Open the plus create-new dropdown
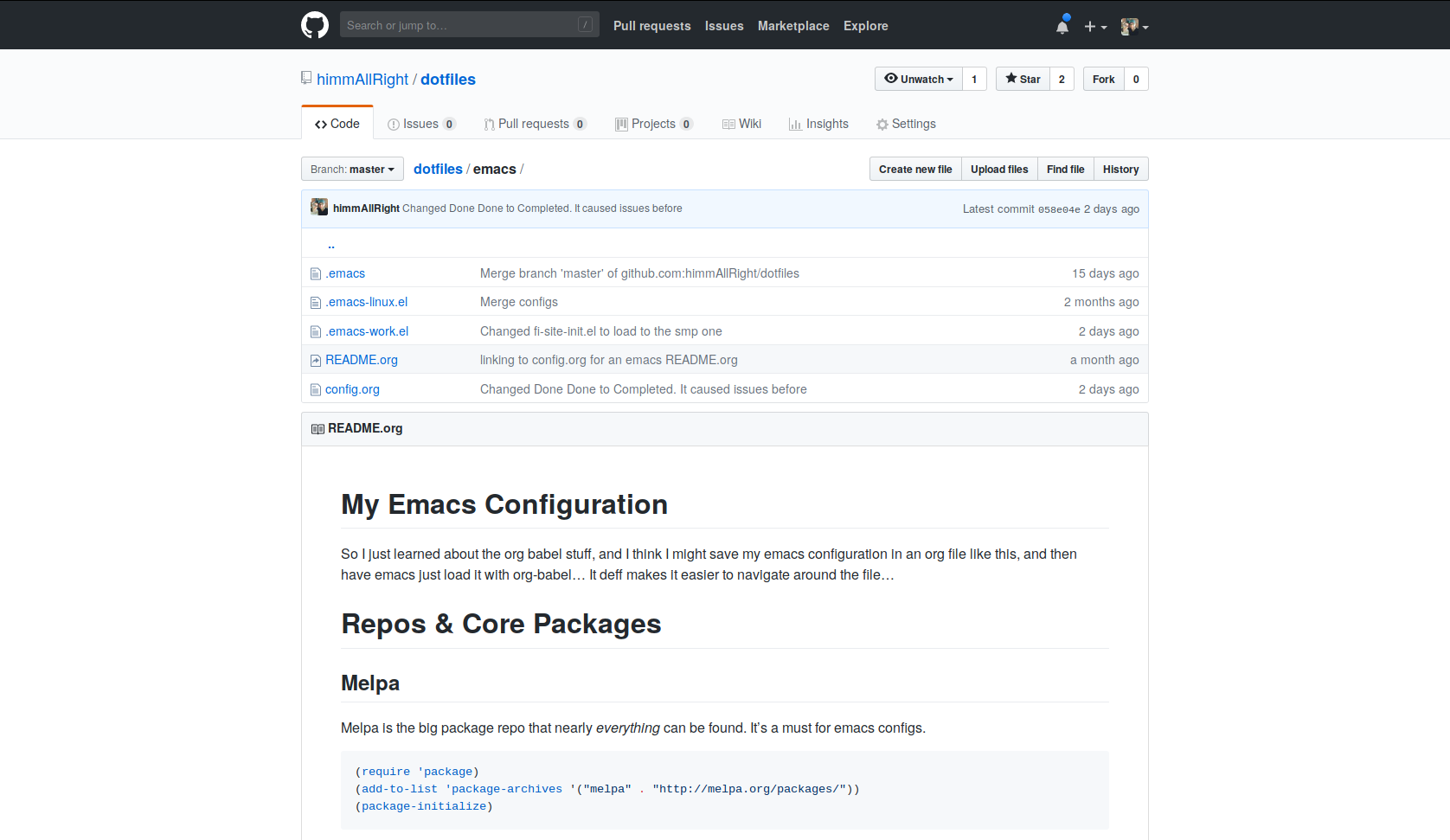Image resolution: width=1450 pixels, height=840 pixels. pos(1095,27)
